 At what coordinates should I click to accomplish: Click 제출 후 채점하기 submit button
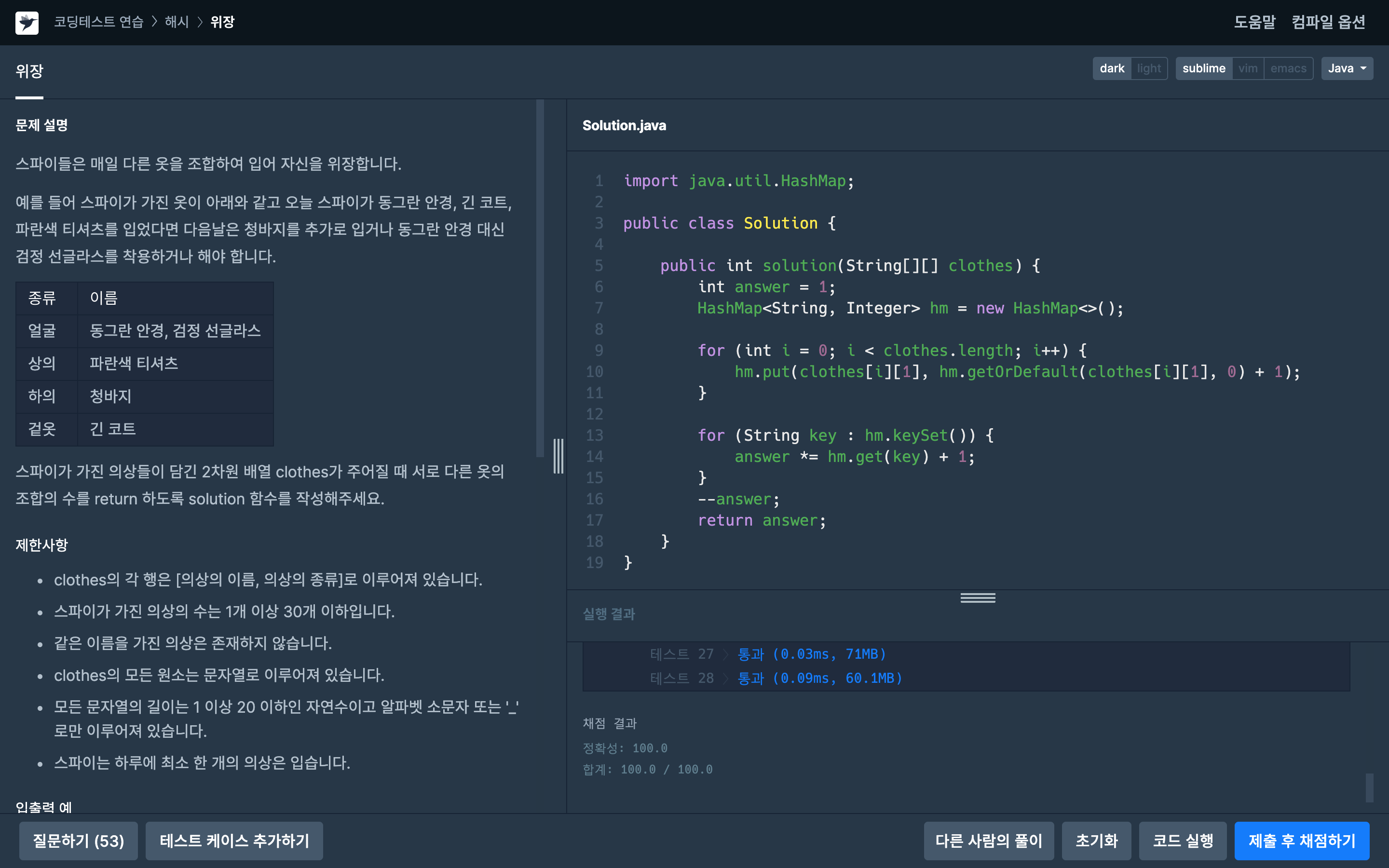pyautogui.click(x=1301, y=841)
